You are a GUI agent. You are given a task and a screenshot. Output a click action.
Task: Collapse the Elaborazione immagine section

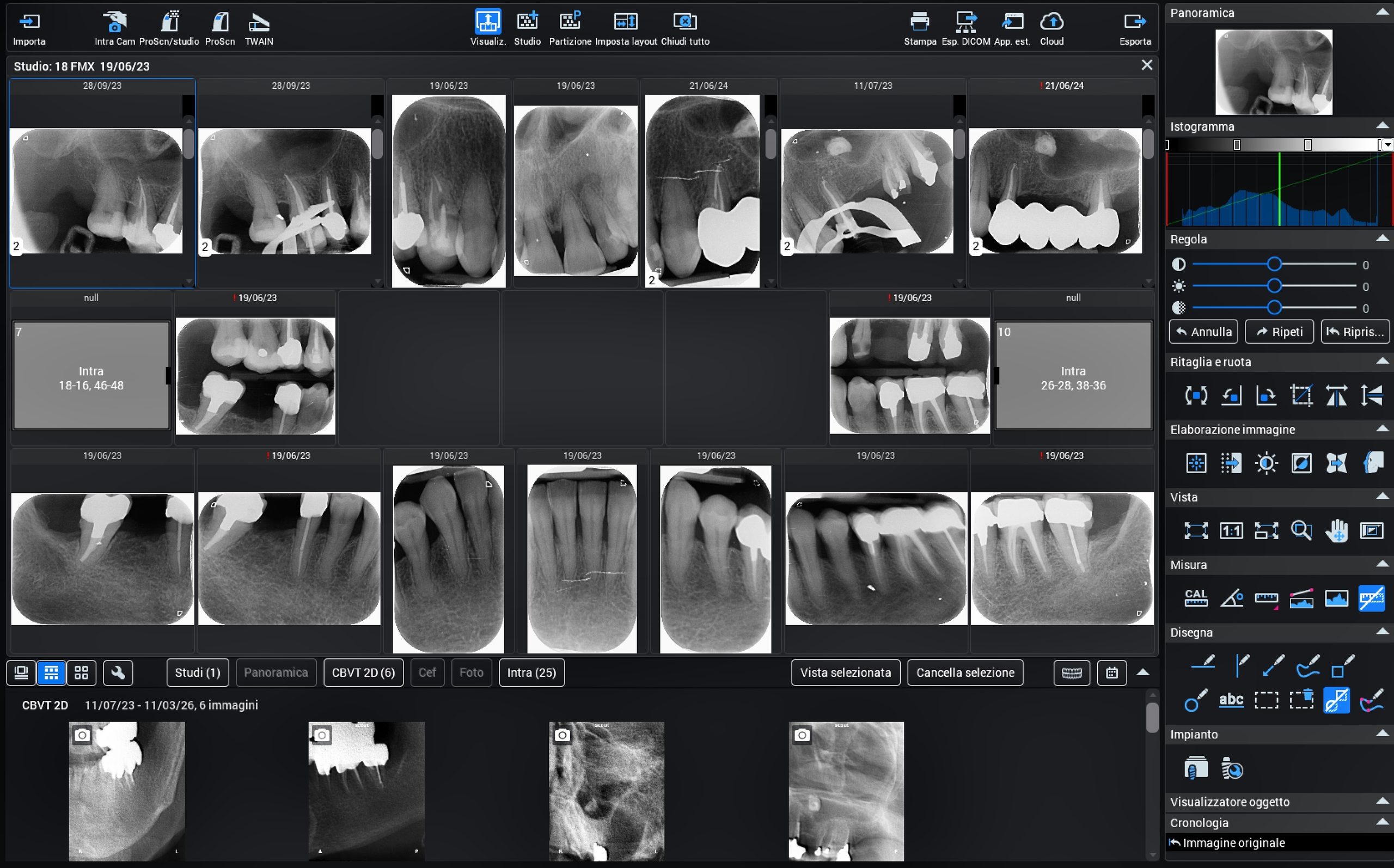[1382, 429]
